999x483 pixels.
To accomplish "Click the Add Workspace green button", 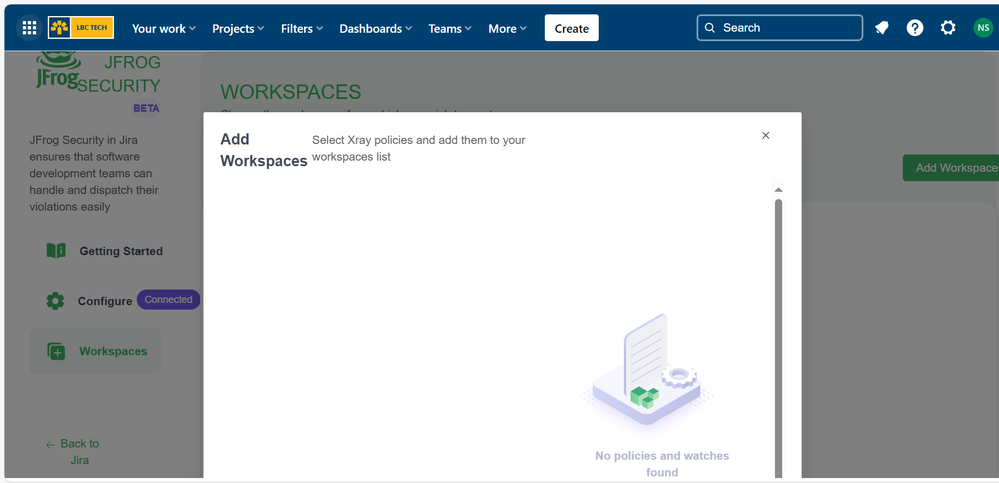I will pyautogui.click(x=951, y=168).
